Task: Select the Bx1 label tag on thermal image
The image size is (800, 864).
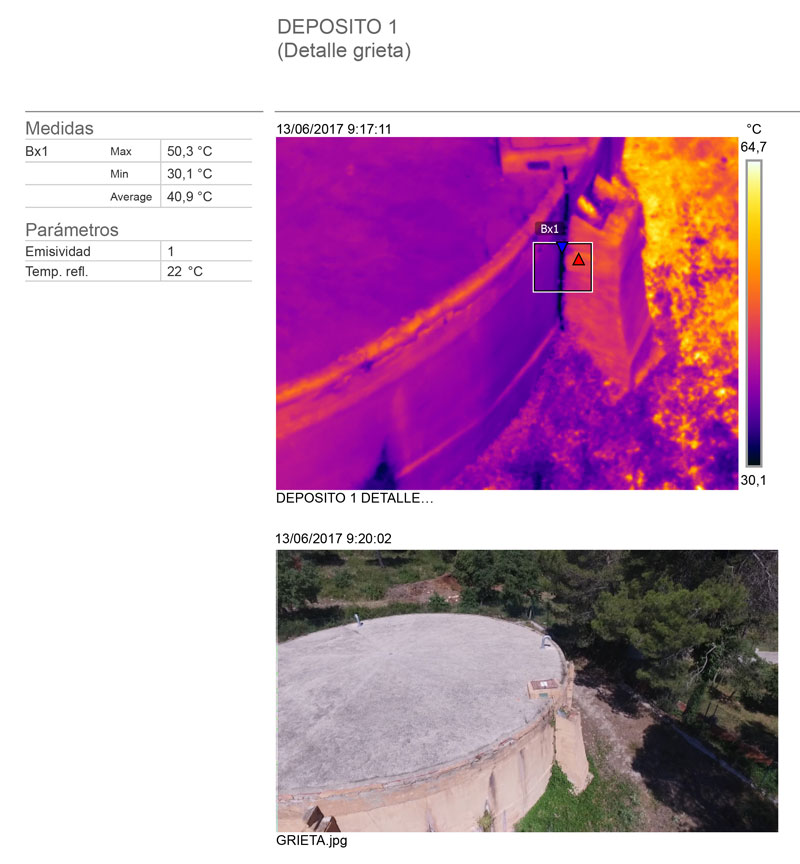Action: [x=549, y=229]
